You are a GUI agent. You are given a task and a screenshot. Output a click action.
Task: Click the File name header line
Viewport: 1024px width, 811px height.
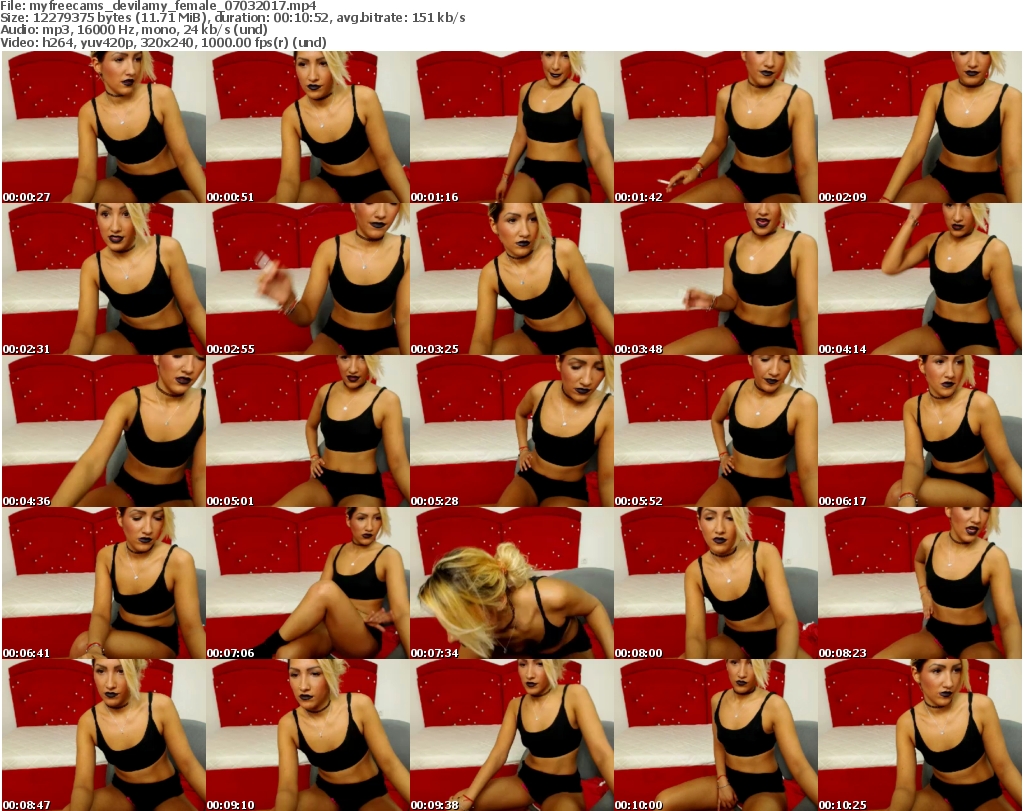[158, 6]
